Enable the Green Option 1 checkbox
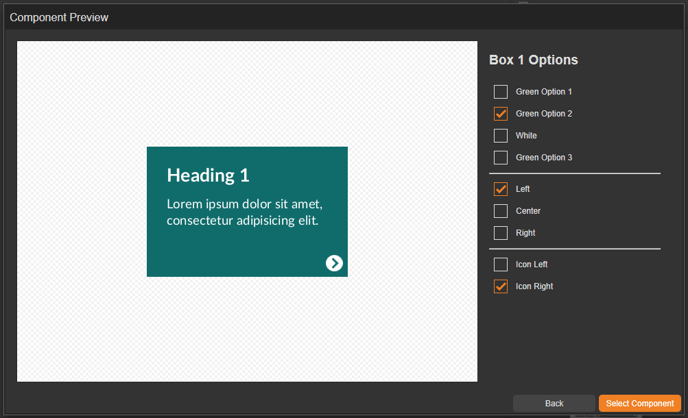The width and height of the screenshot is (688, 418). tap(501, 92)
